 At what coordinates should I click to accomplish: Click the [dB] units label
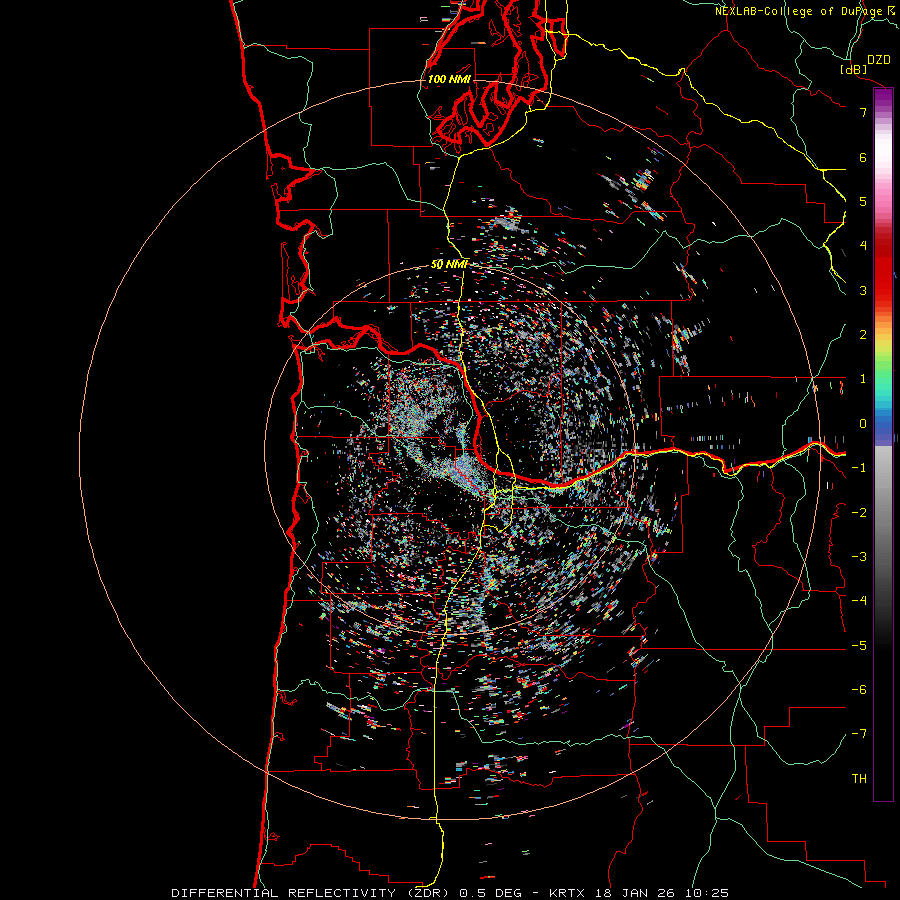[x=854, y=70]
